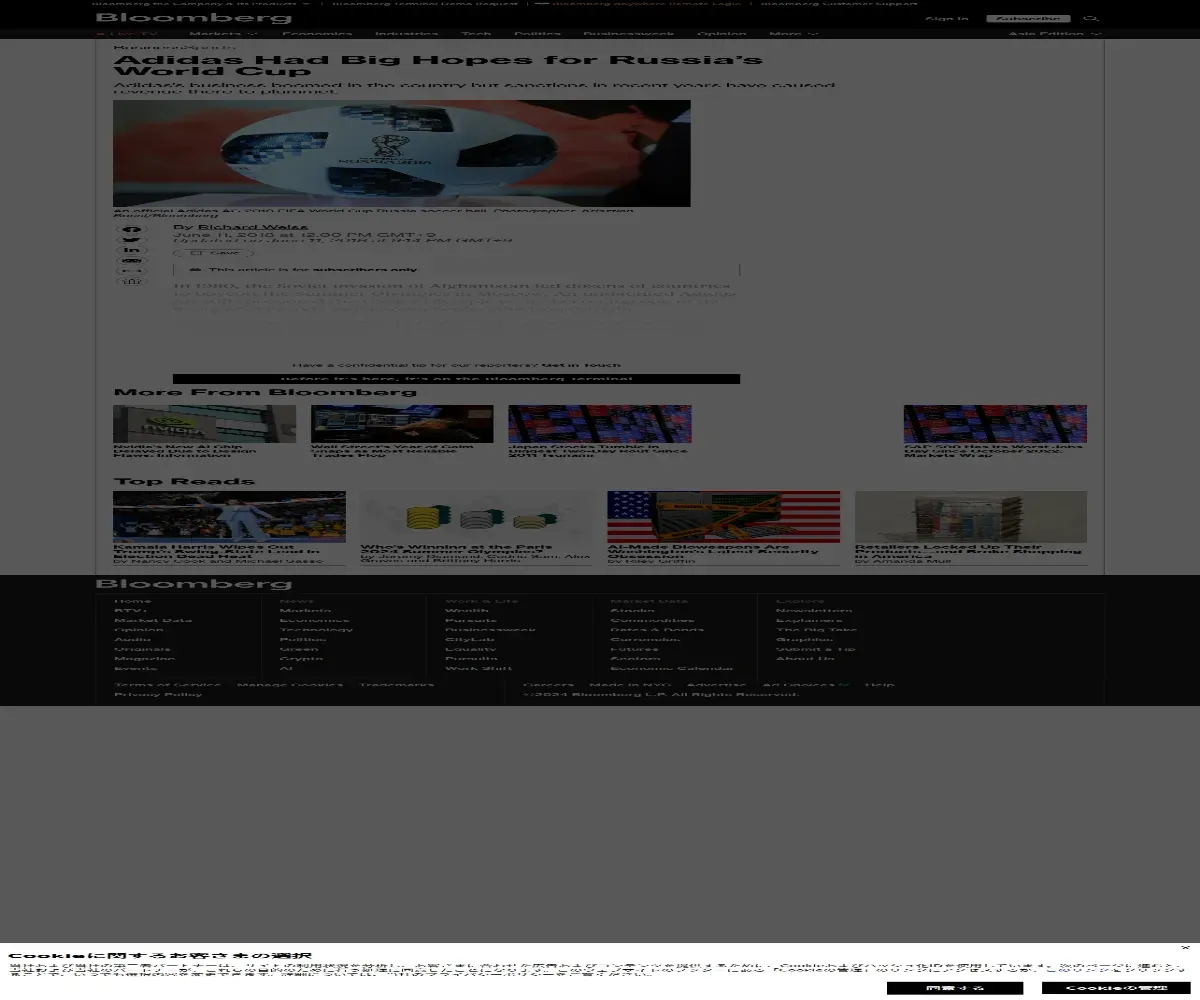The width and height of the screenshot is (1200, 1000).
Task: Share article on LinkedIn
Action: click(132, 250)
